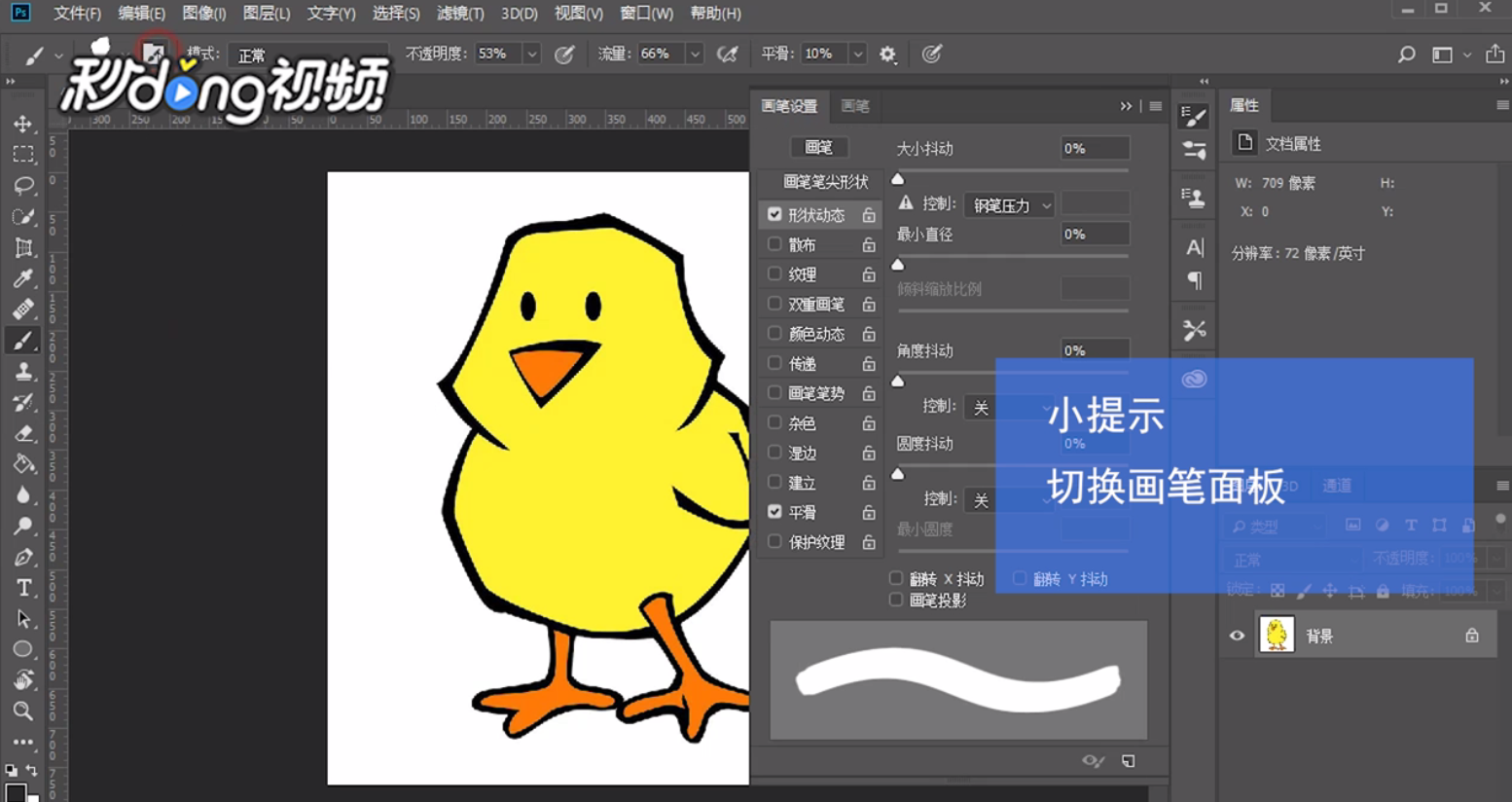Viewport: 1512px width, 802px height.
Task: Select the Dodge tool
Action: coord(23,527)
